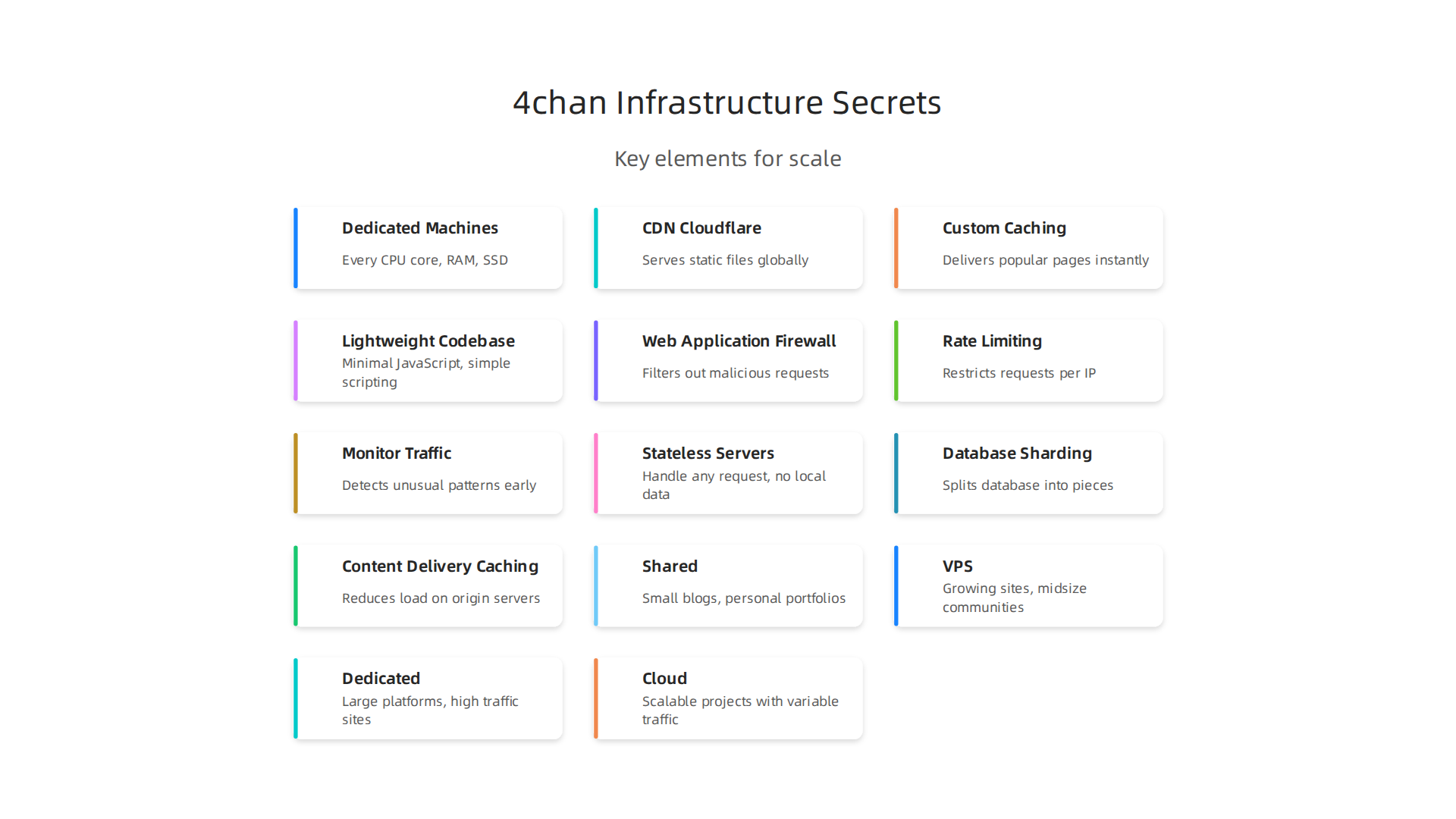Click 'Scalable projects with variable traffic' text
Image resolution: width=1456 pixels, height=819 pixels.
740,711
